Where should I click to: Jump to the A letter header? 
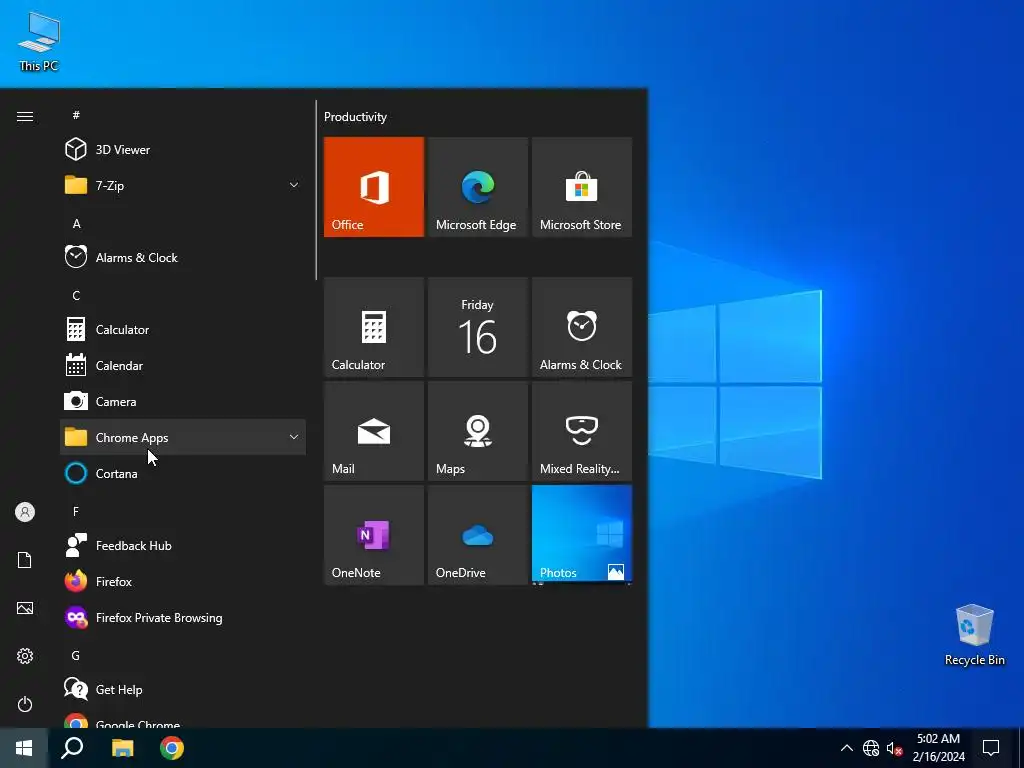[x=76, y=224]
